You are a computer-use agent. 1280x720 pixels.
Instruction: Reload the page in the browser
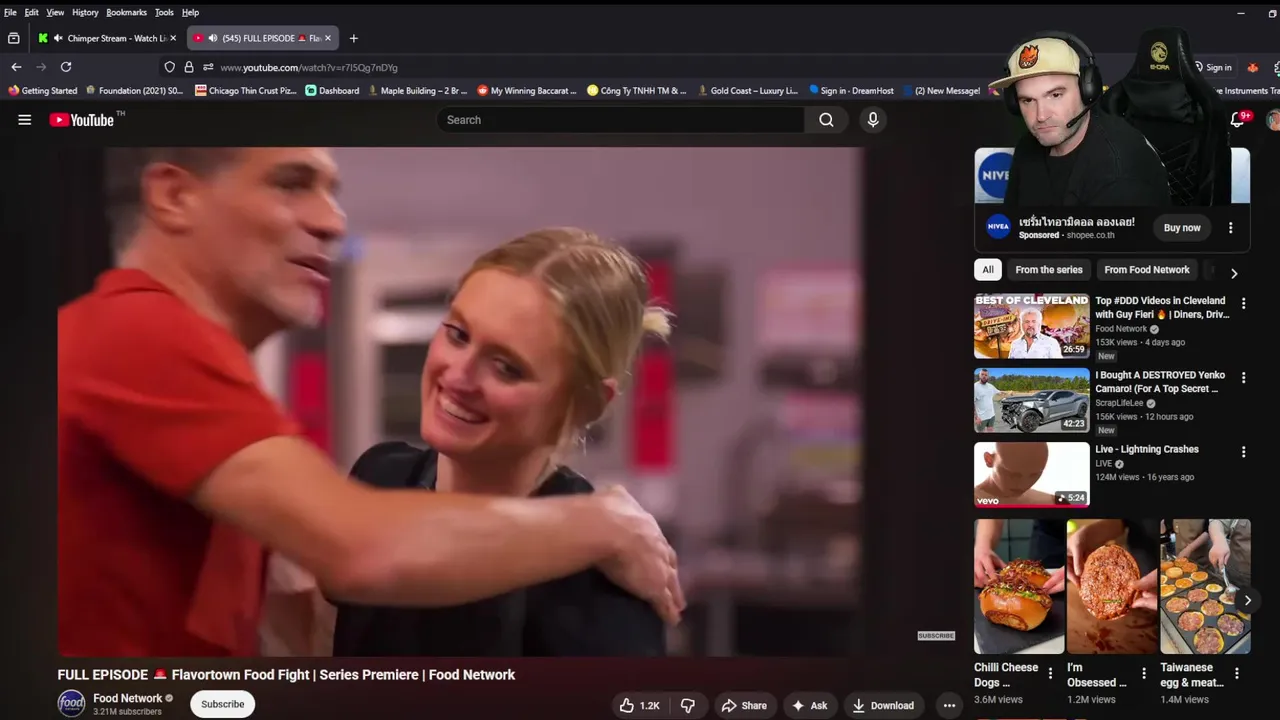66,67
